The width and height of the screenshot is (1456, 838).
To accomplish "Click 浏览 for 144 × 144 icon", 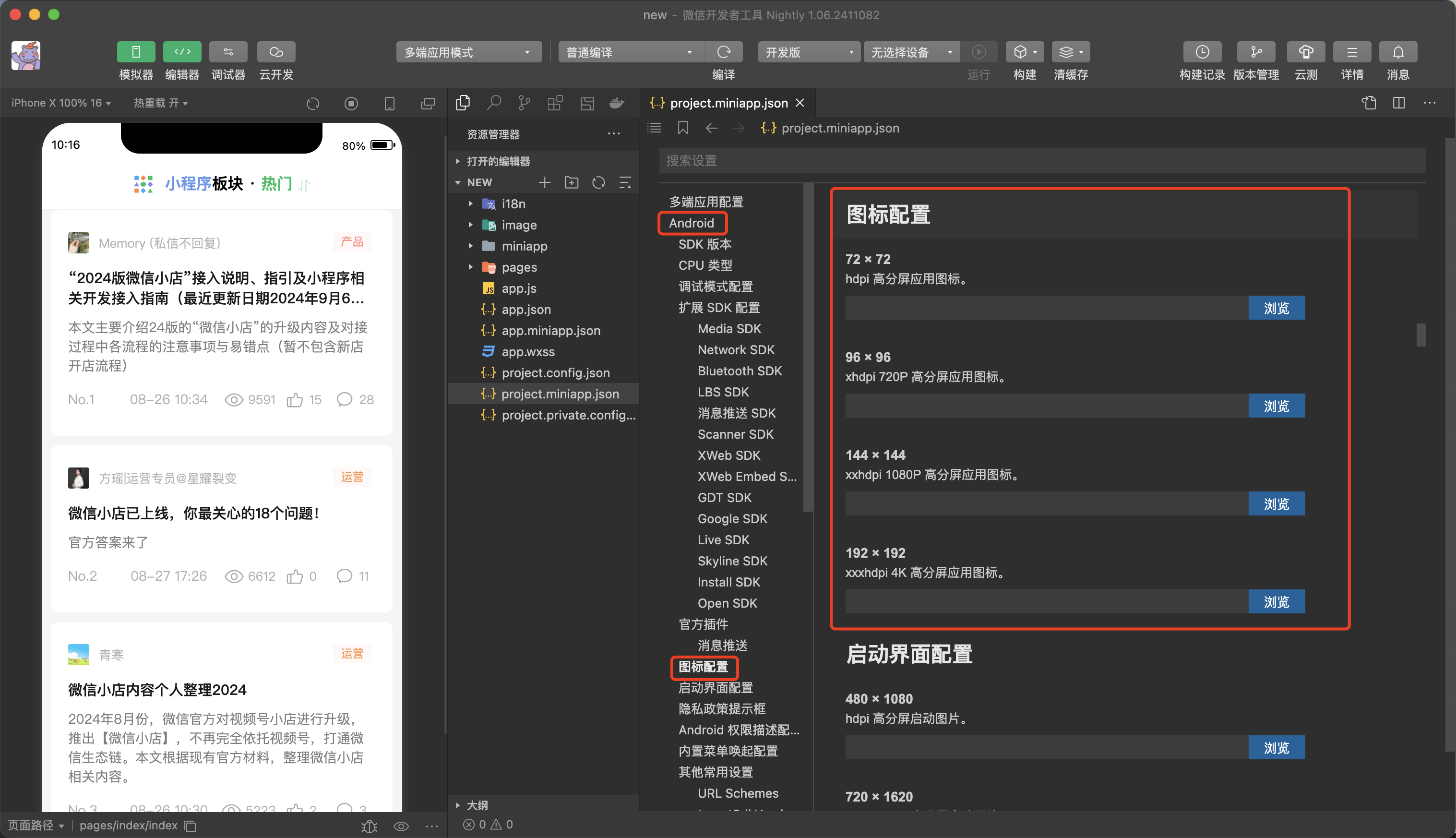I will click(1276, 503).
